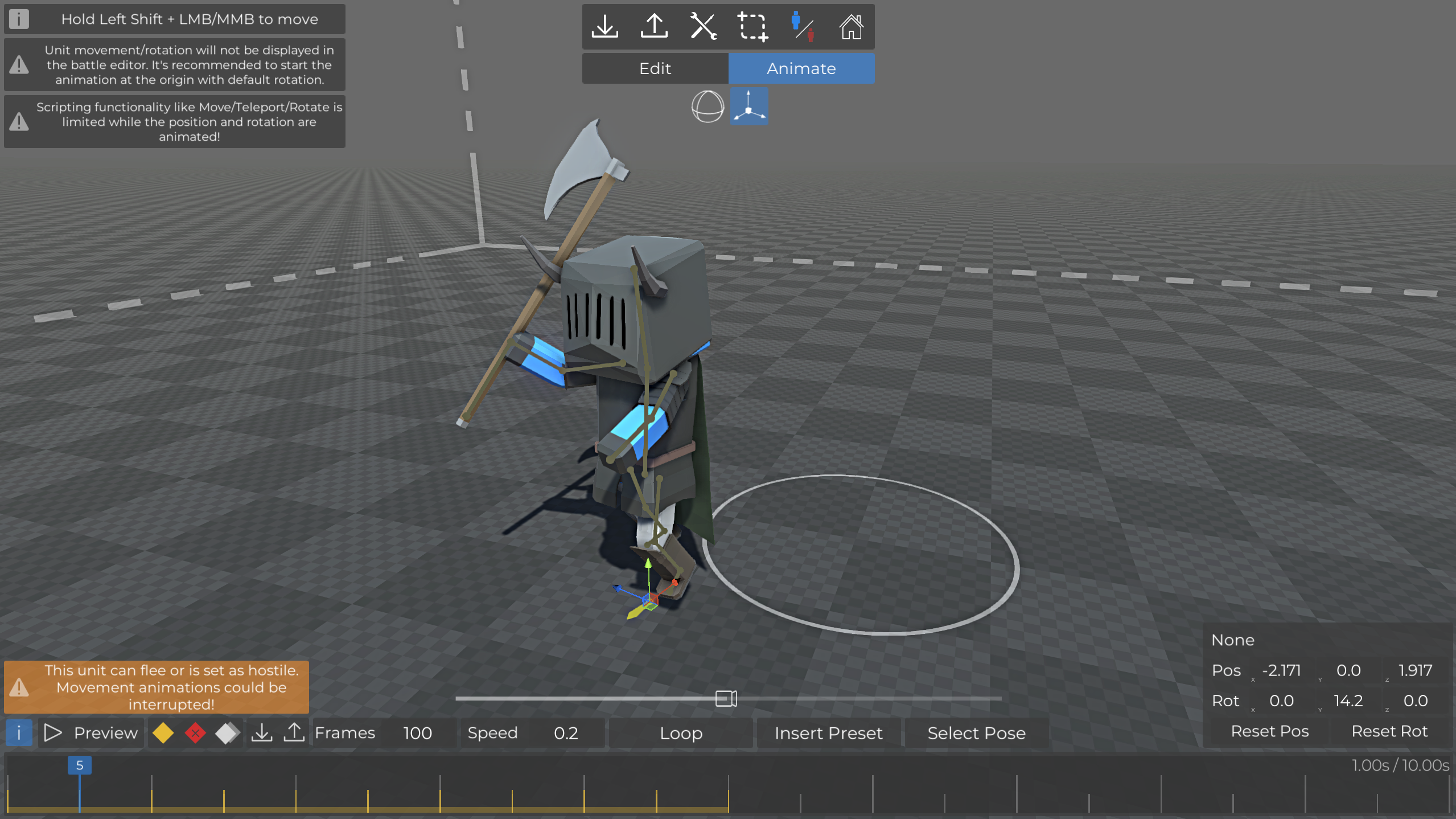Image resolution: width=1456 pixels, height=819 pixels.
Task: Click the download/import icon in top toolbar
Action: tap(604, 26)
